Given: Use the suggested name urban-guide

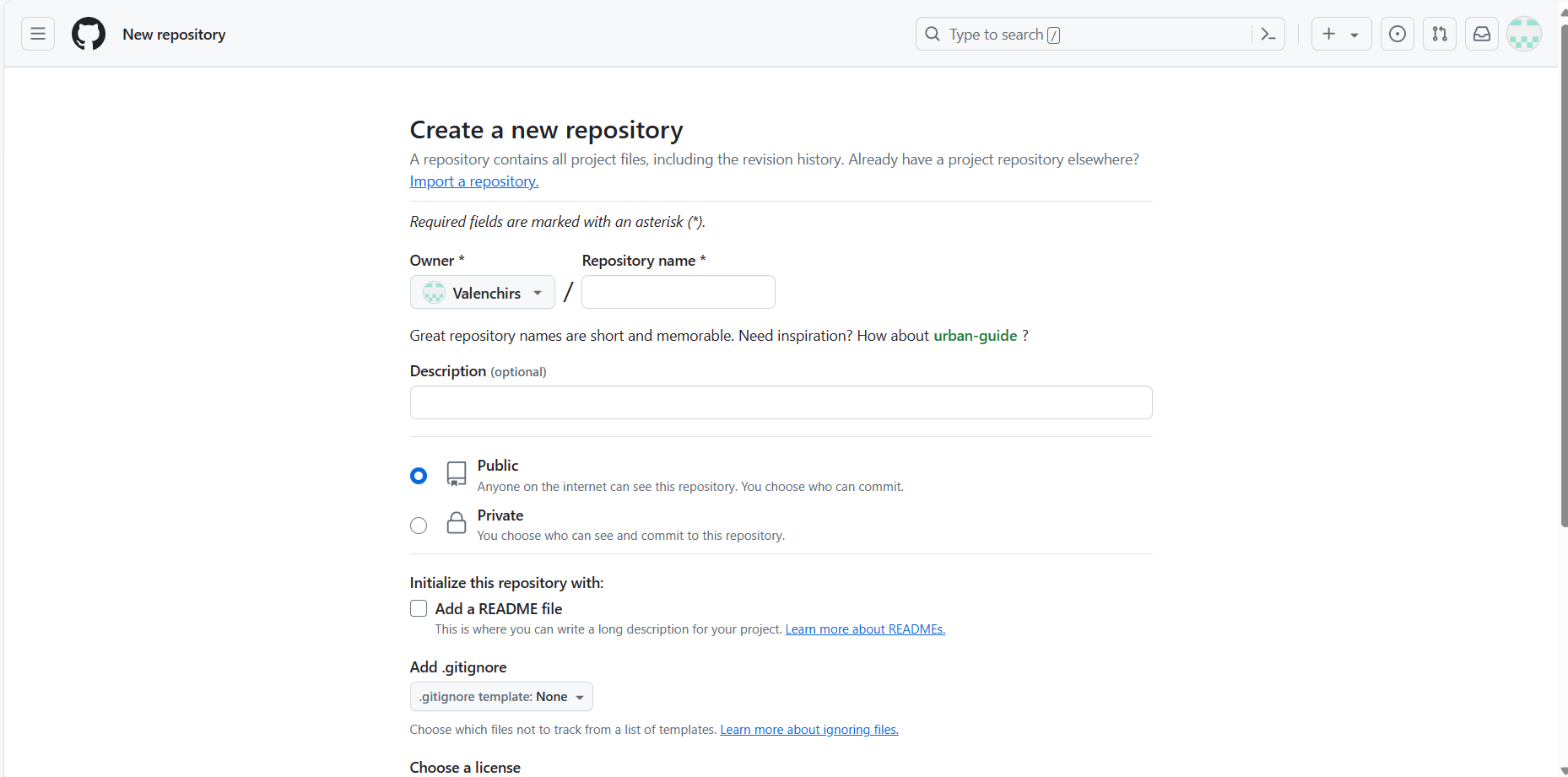Looking at the screenshot, I should coord(975,336).
